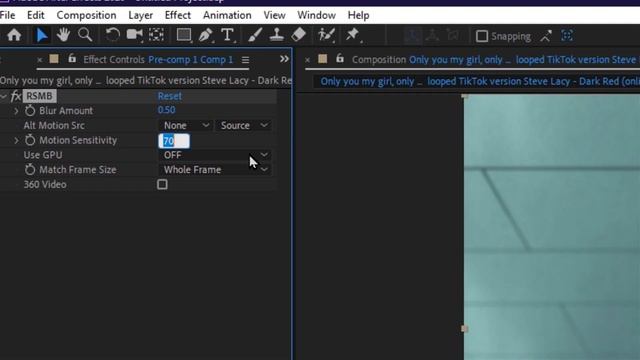Open the Source dropdown for Alt Motion Src
640x360 pixels.
pos(244,125)
